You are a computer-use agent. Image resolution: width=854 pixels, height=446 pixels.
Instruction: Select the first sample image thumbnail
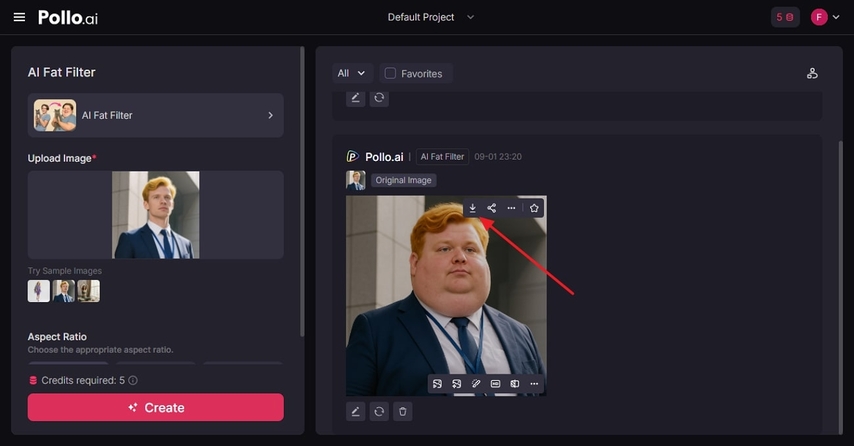38,291
